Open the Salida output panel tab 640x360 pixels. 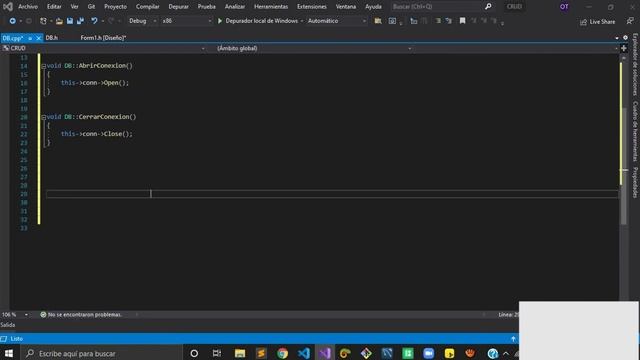tap(8, 325)
